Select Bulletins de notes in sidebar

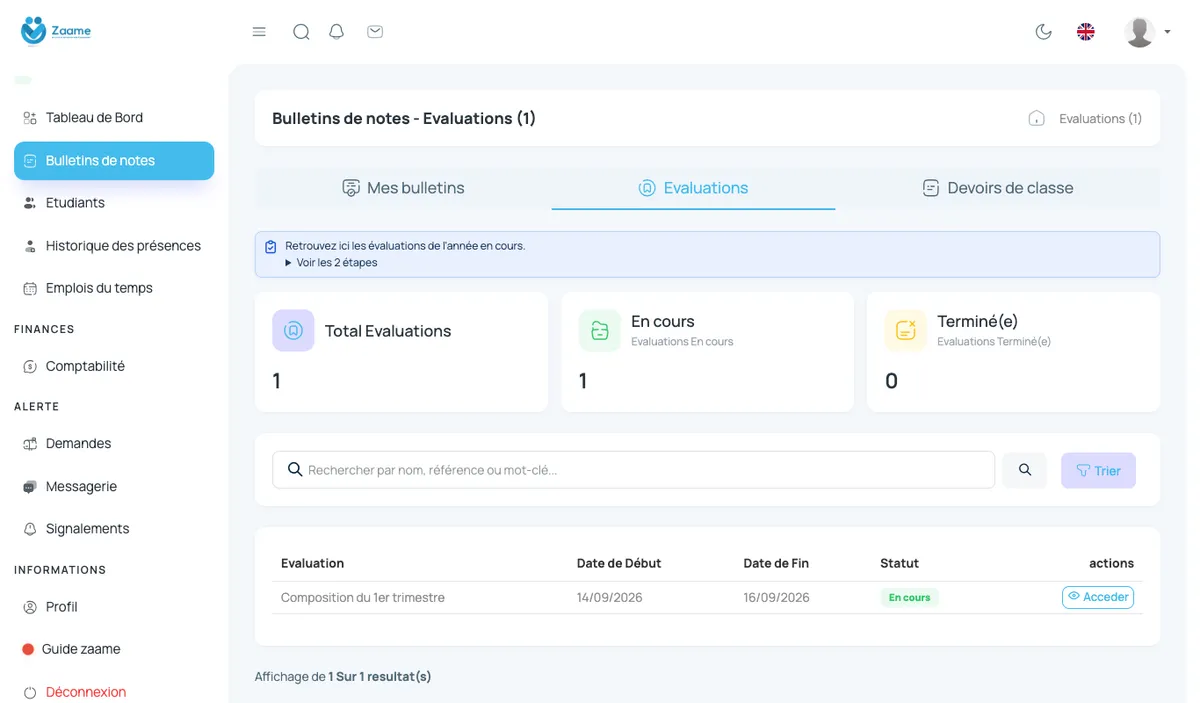[x=114, y=161]
